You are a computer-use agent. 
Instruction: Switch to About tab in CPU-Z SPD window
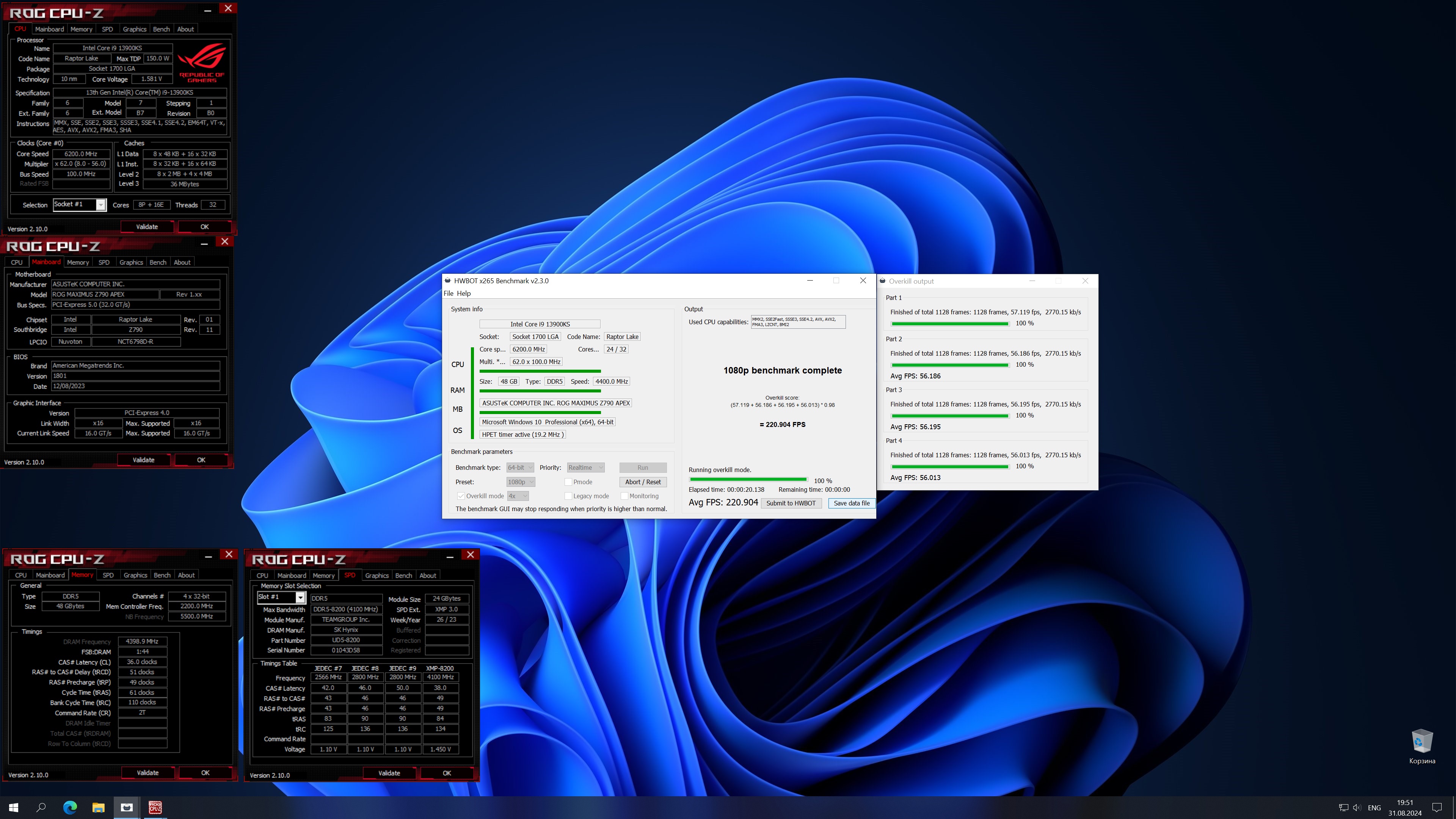[427, 576]
